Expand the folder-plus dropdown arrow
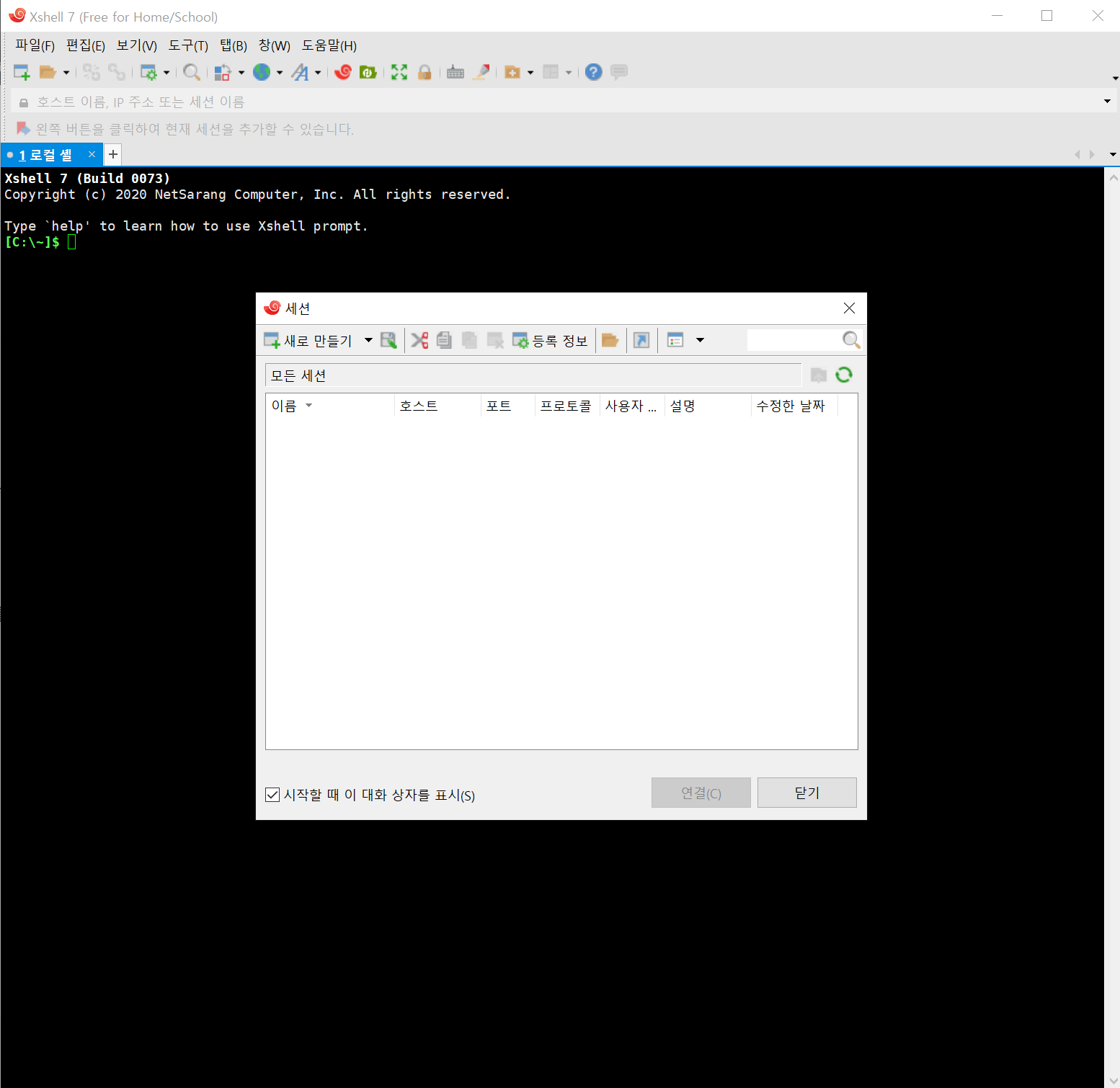The image size is (1120, 1088). point(530,72)
